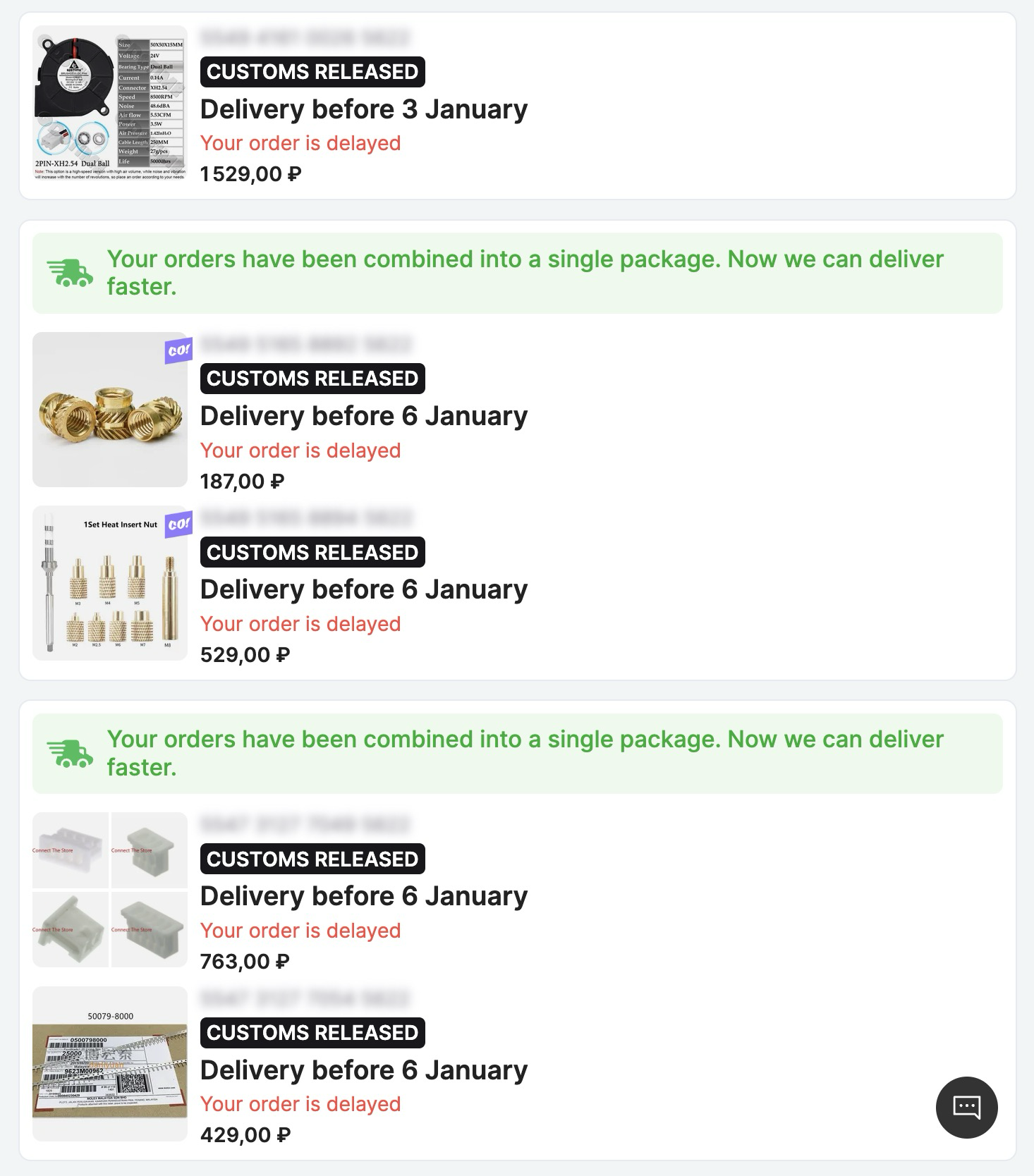Viewport: 1034px width, 1176px height.
Task: Click delayed notice on the 429,00 ₽ order
Action: (300, 1104)
